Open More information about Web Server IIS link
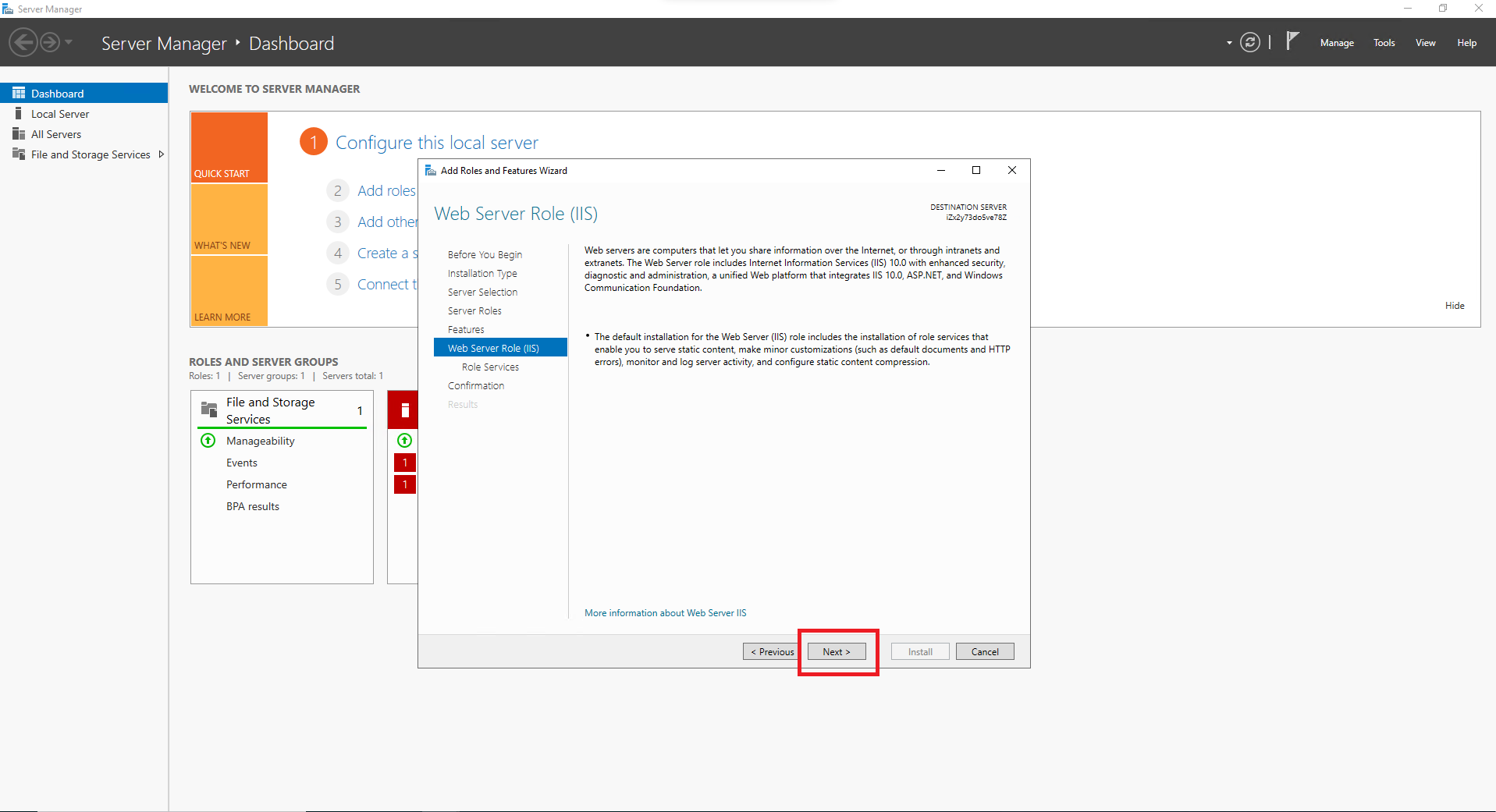1496x812 pixels. (x=666, y=613)
